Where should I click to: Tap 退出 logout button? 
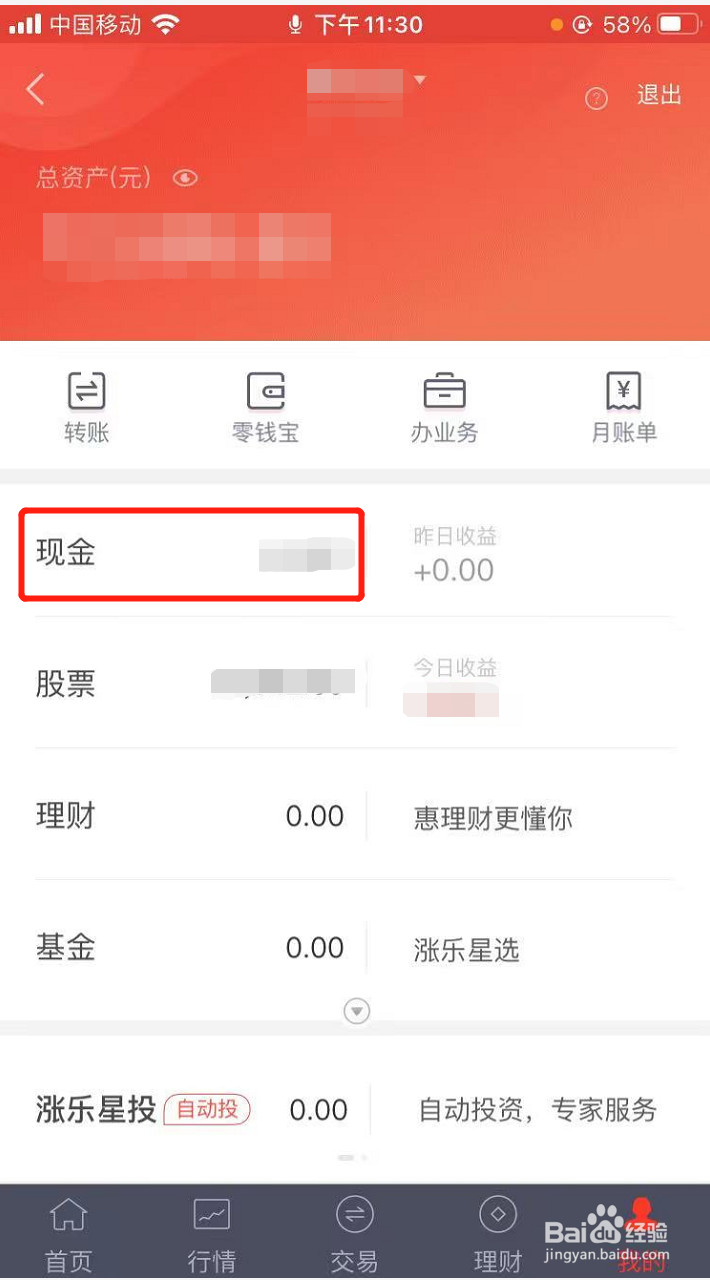[x=659, y=95]
